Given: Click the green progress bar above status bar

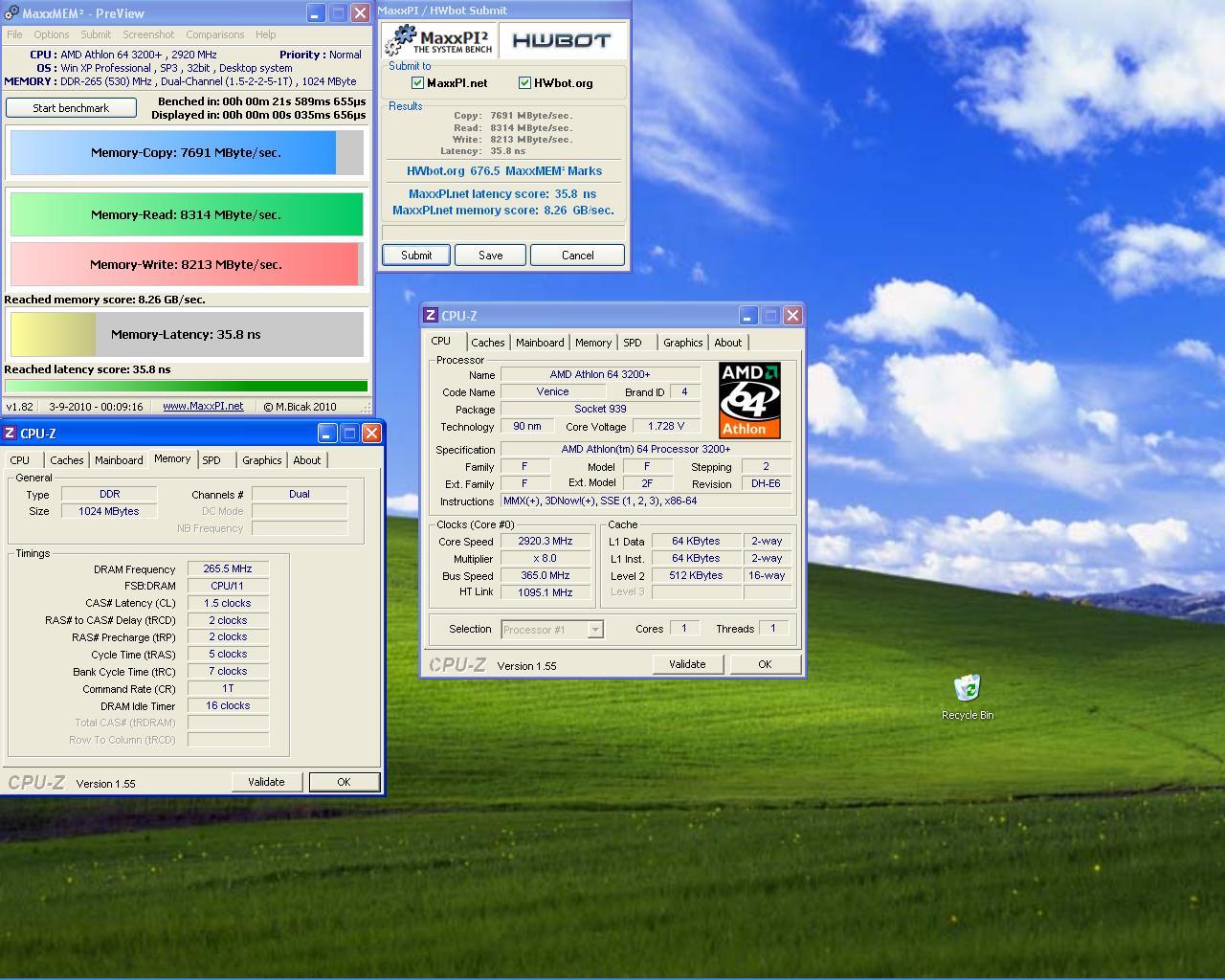Looking at the screenshot, I should (187, 387).
